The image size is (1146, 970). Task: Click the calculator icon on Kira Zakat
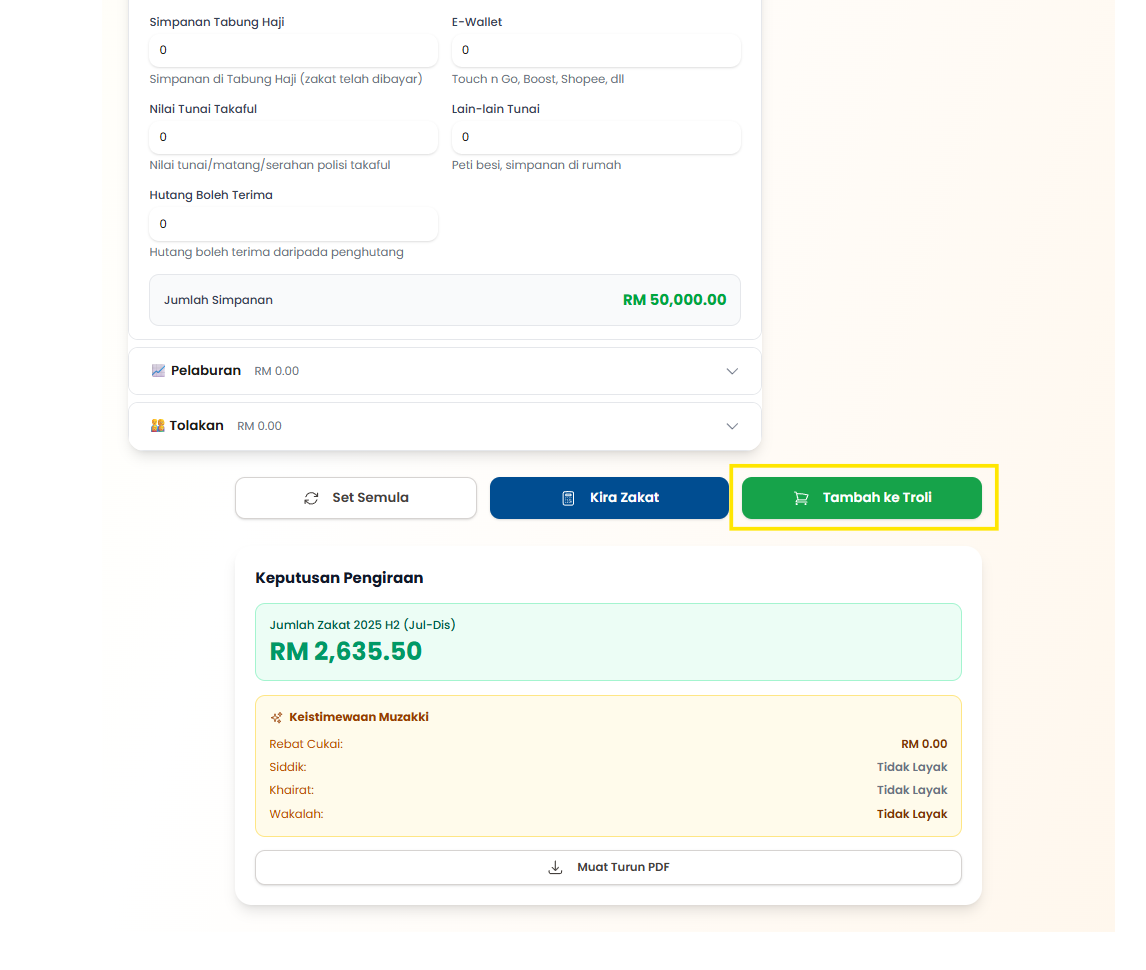[x=568, y=498]
